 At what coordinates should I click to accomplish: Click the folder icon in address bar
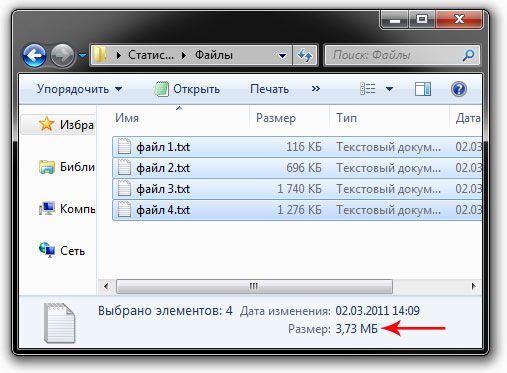pyautogui.click(x=100, y=55)
